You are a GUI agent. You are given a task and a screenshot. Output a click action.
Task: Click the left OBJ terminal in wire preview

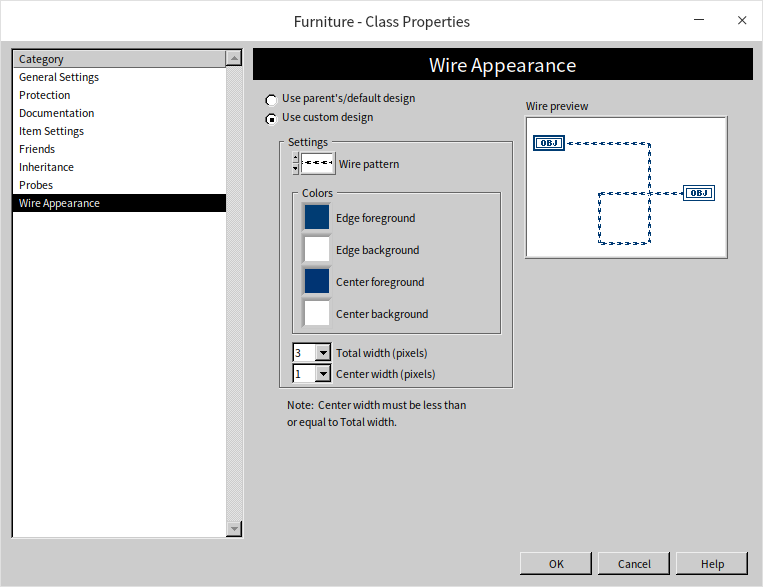coord(548,143)
